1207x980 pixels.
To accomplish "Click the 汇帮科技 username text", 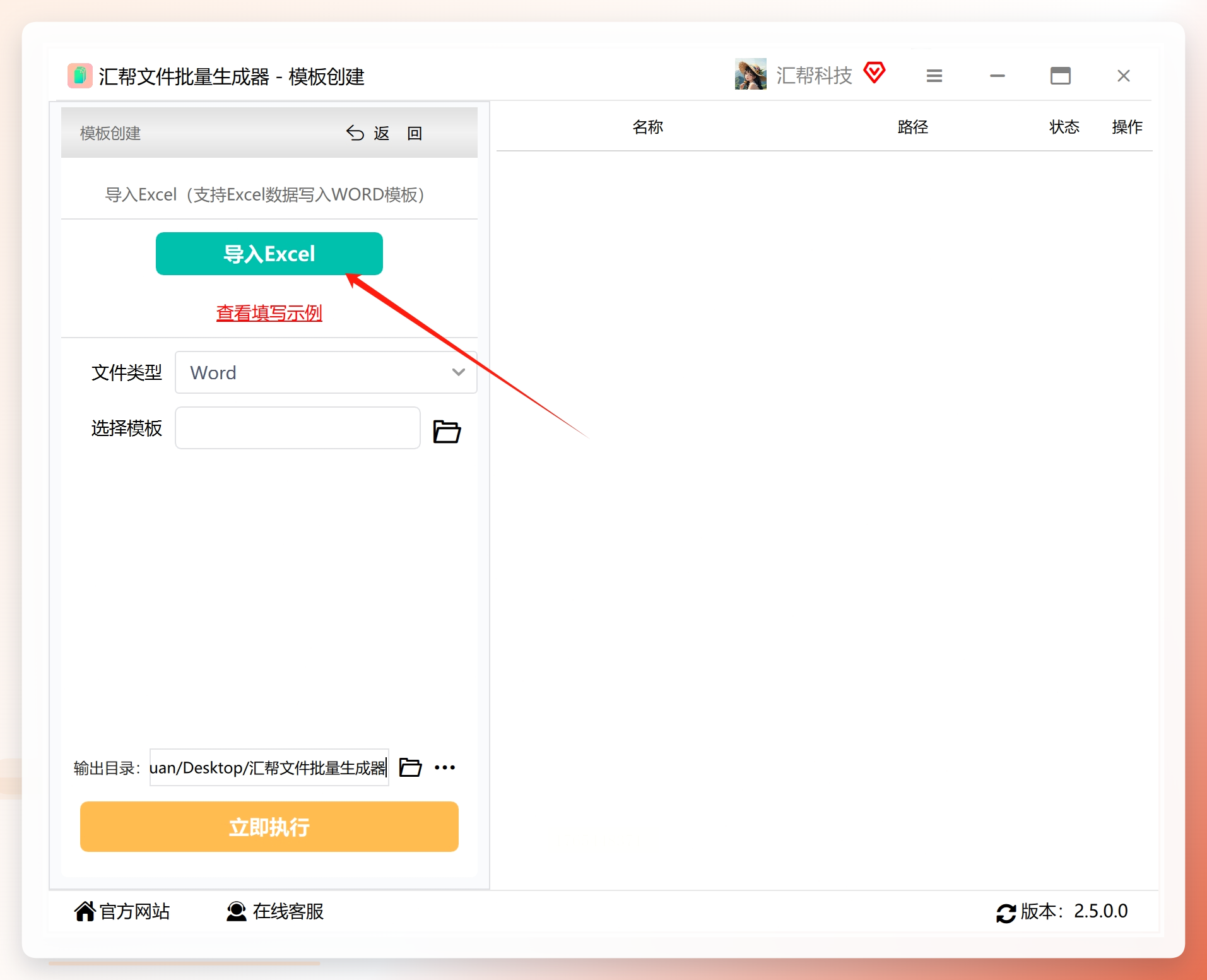I will coord(814,75).
